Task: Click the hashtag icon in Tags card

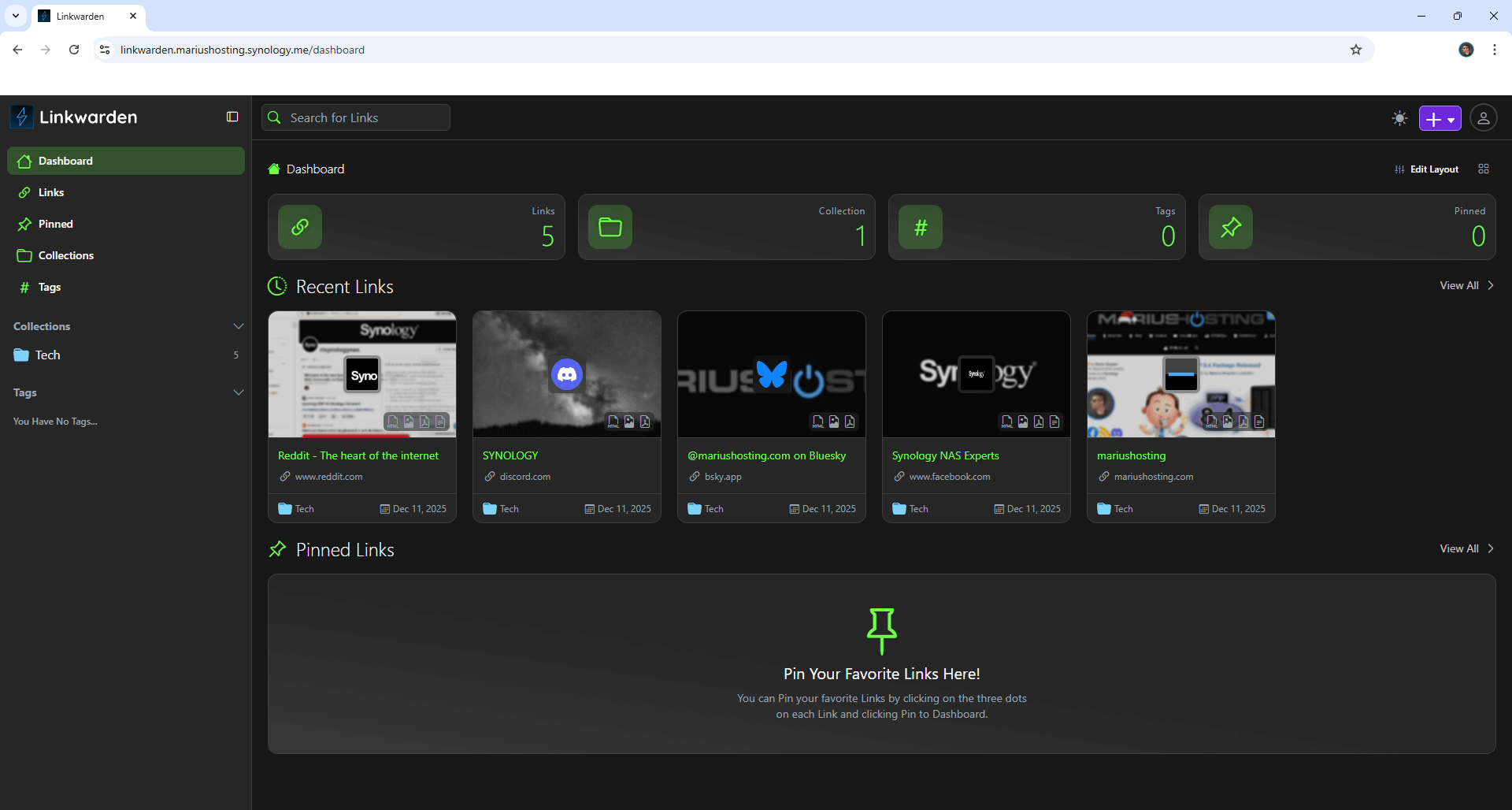Action: click(x=921, y=227)
